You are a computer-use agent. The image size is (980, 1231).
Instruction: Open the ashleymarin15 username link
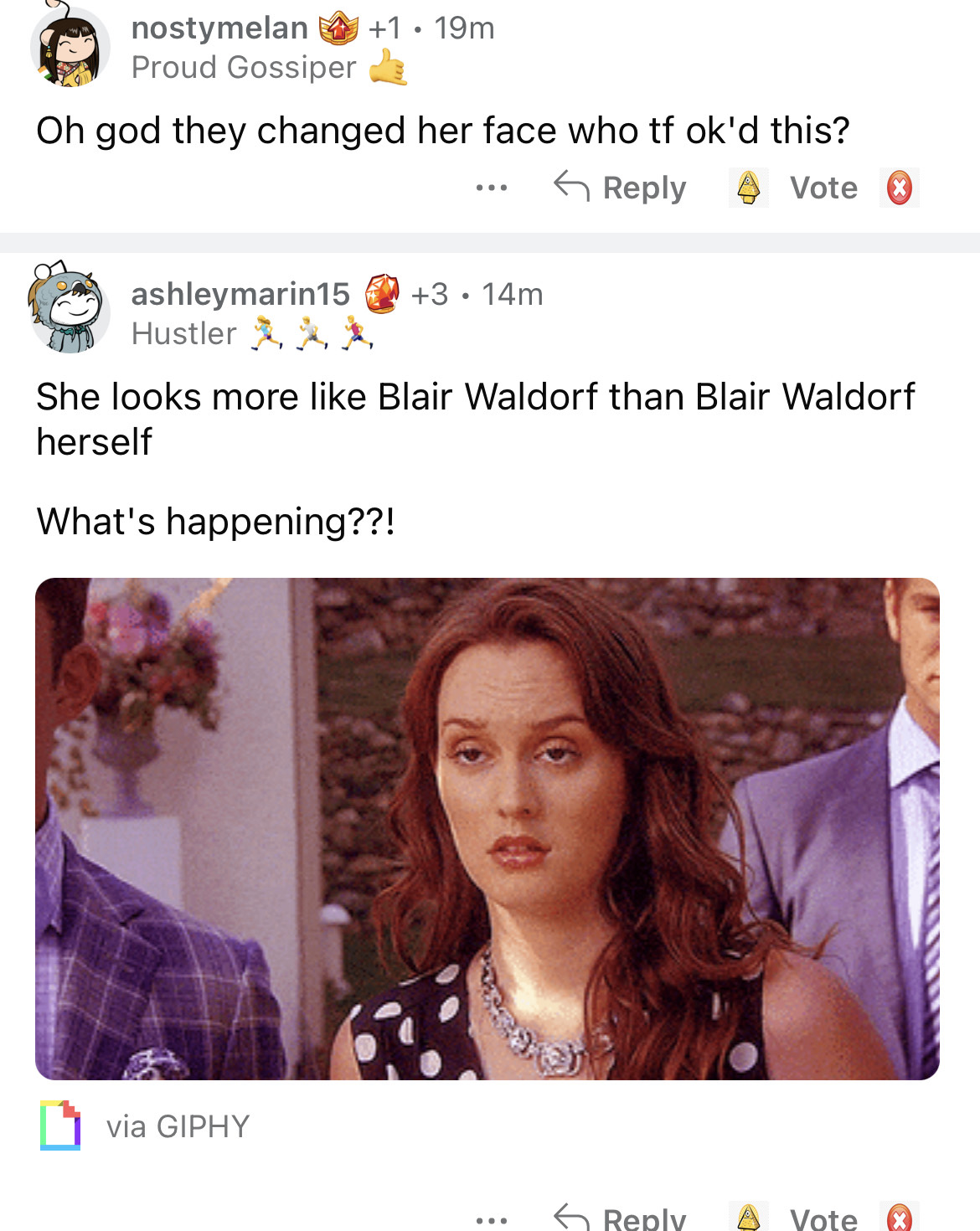[x=240, y=294]
